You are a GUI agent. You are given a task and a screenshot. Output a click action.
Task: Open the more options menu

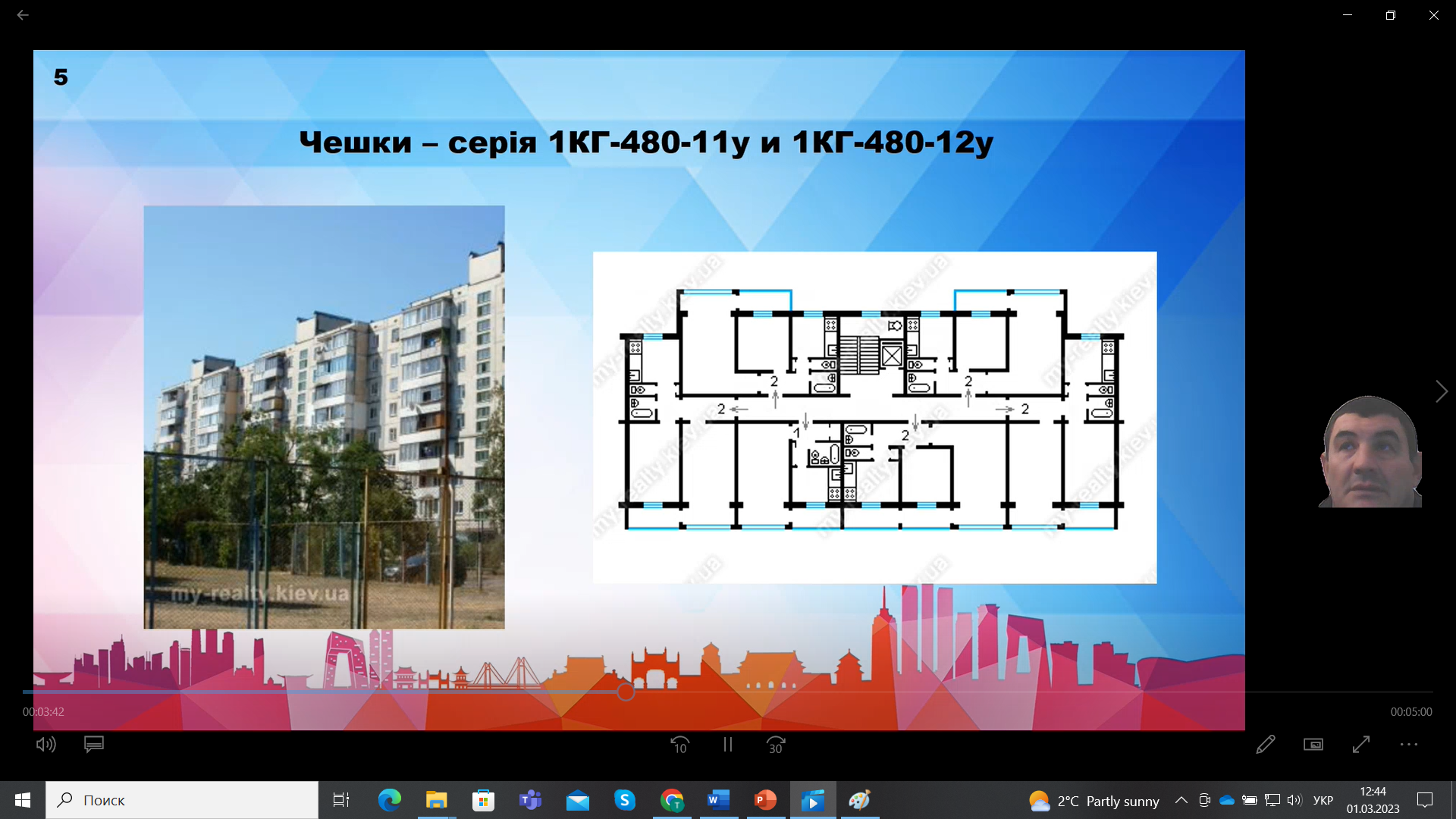coord(1409,745)
